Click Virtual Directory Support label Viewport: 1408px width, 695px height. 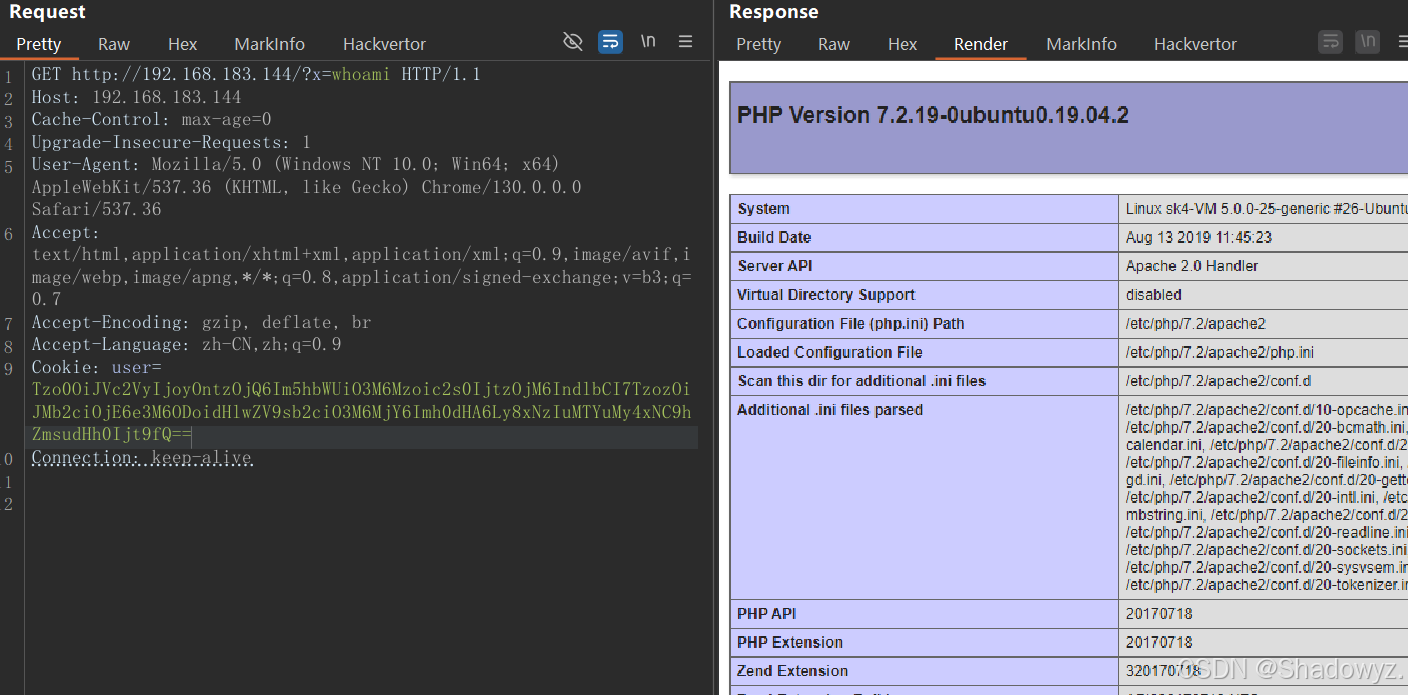pos(826,294)
